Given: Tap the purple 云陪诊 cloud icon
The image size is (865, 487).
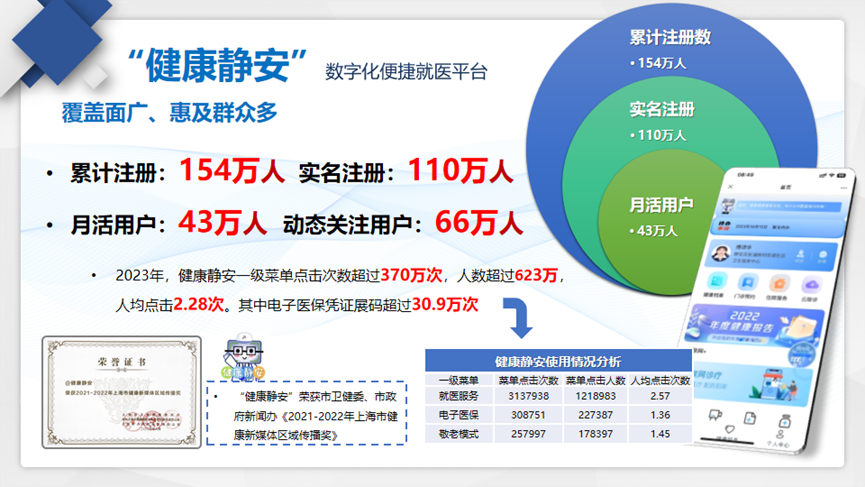Looking at the screenshot, I should [811, 285].
